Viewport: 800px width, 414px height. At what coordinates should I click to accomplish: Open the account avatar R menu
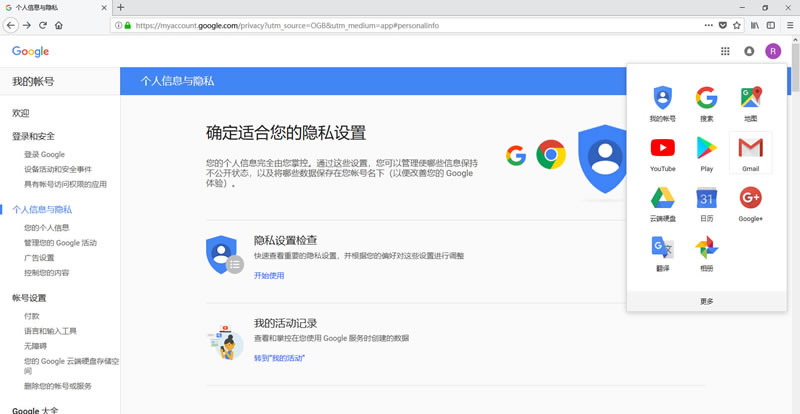click(x=773, y=51)
